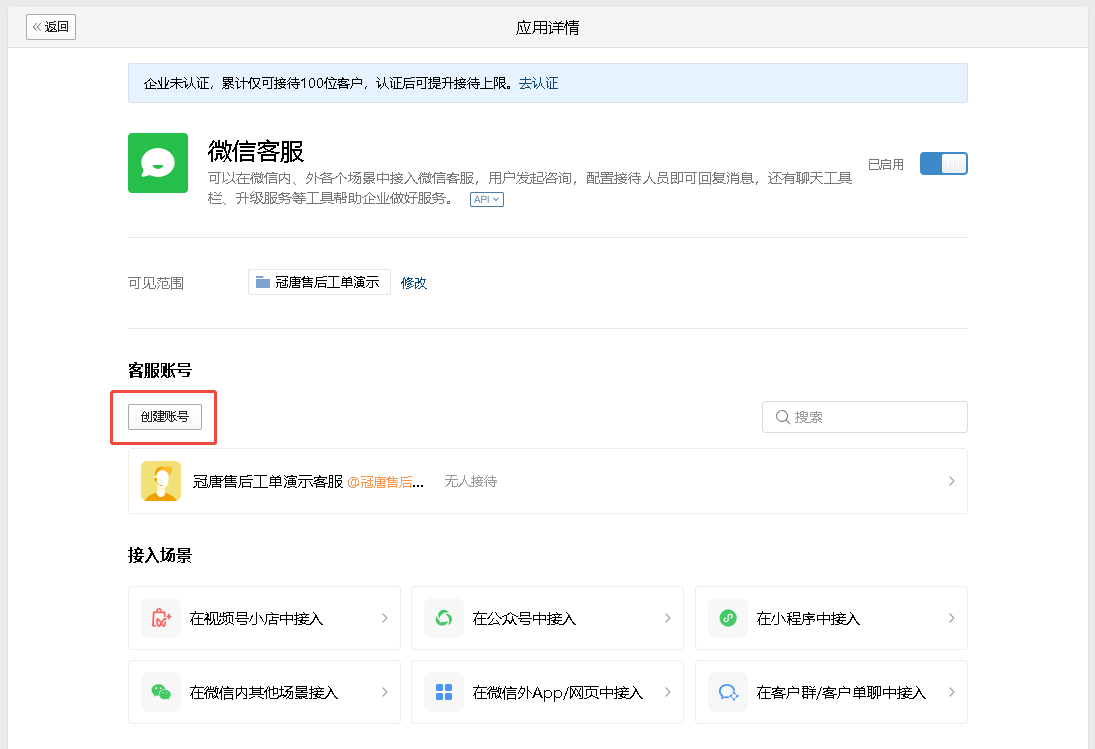
Task: Click the folder icon in visible range
Action: pyautogui.click(x=263, y=282)
